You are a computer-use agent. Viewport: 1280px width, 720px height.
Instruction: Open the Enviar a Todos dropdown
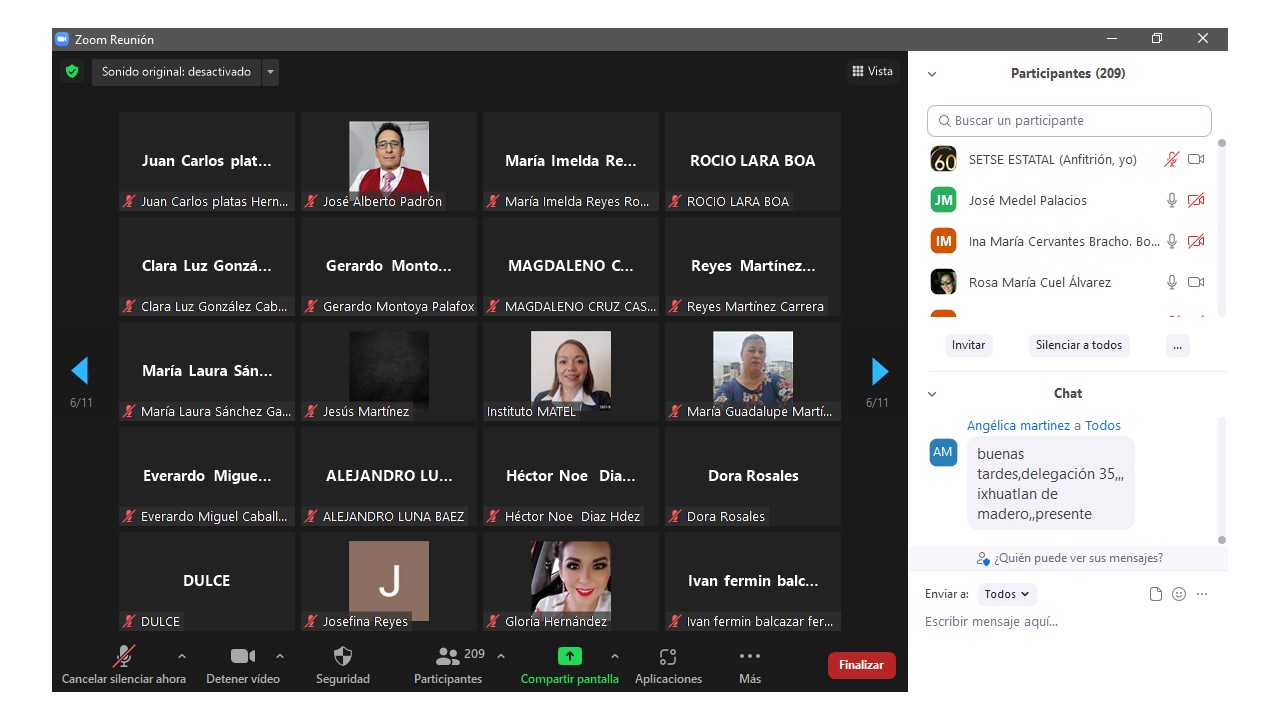1007,594
